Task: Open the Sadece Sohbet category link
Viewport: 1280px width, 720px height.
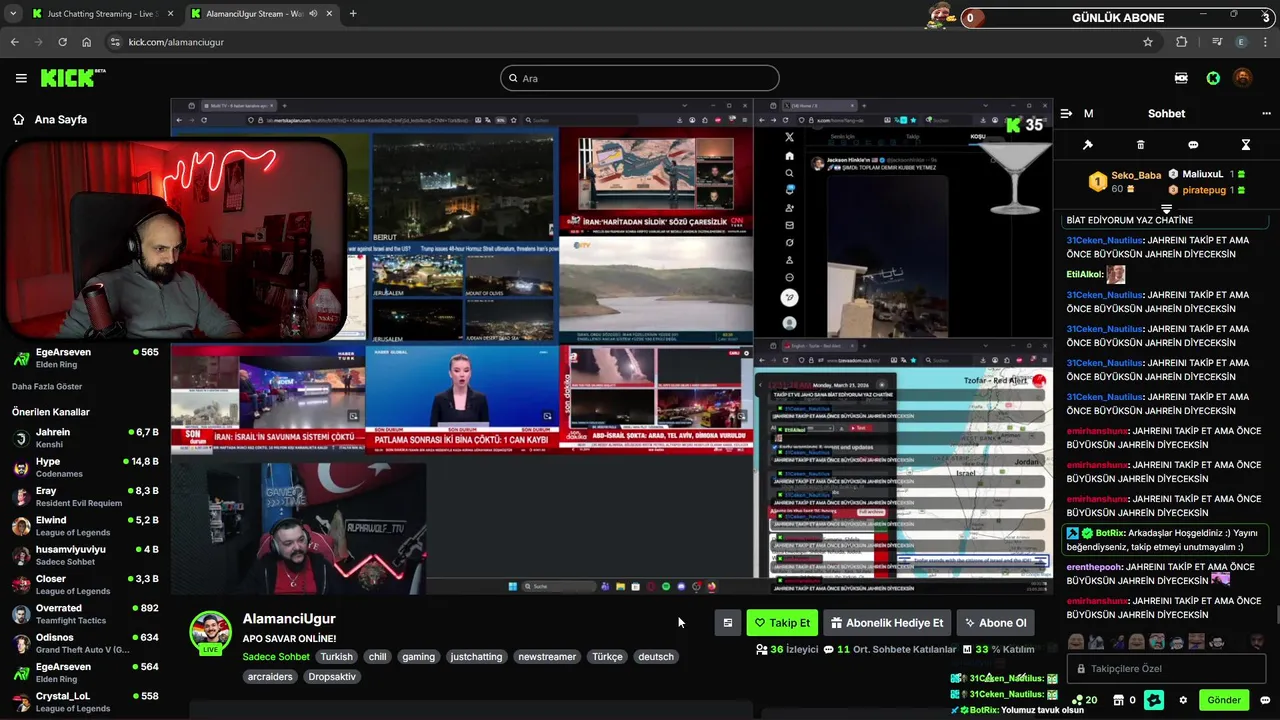Action: click(x=276, y=657)
